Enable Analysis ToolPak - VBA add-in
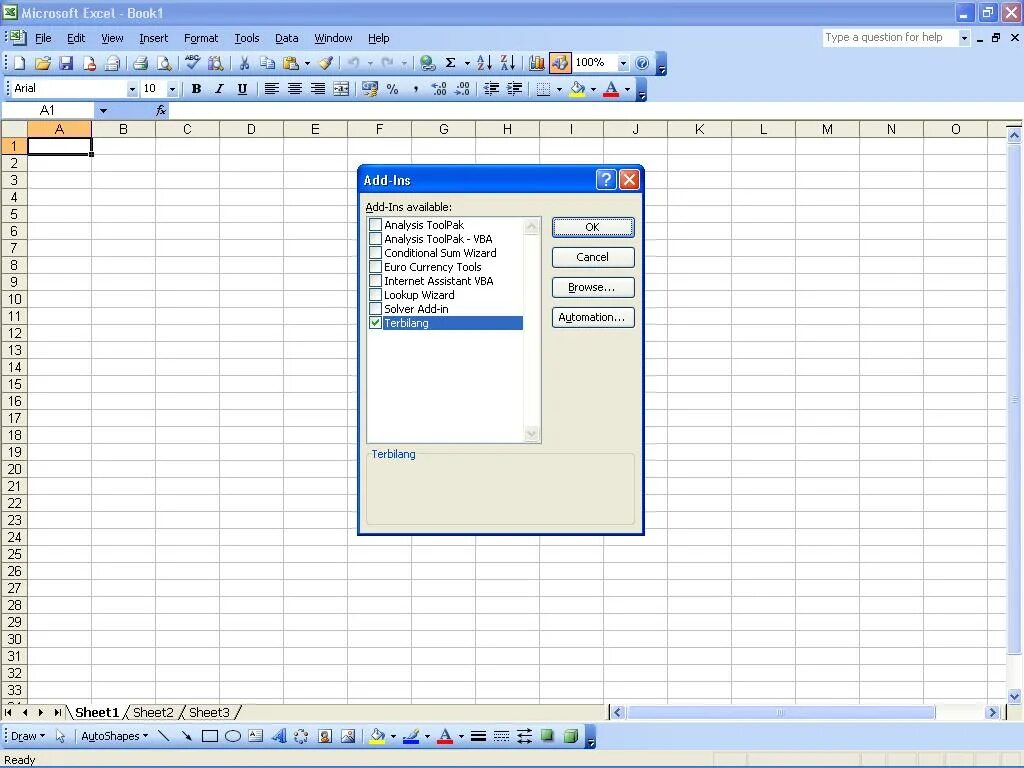This screenshot has width=1024, height=768. 376,239
